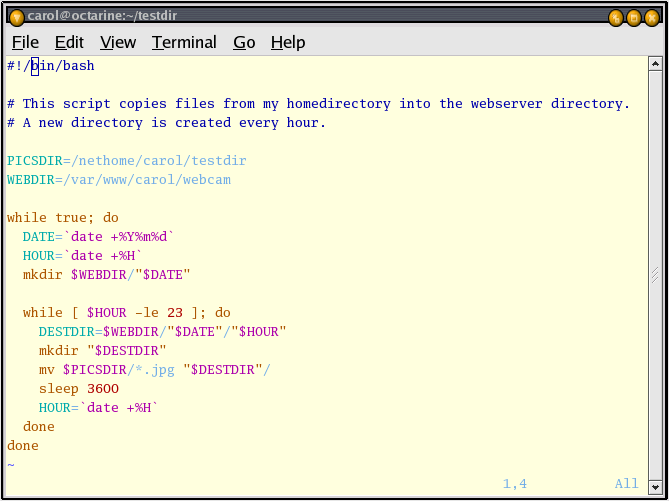This screenshot has height=501, width=669.
Task: Click the WEBDIR variable definition line
Action: click(x=118, y=180)
